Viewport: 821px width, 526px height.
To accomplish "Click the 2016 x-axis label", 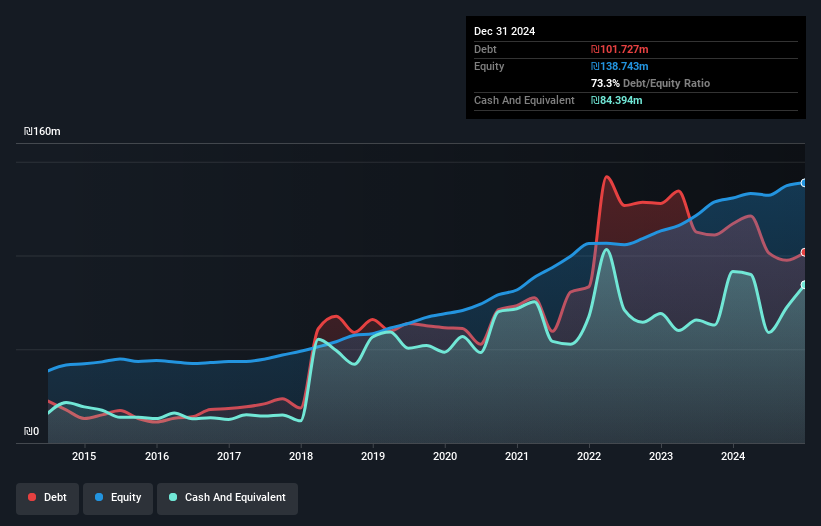I will (157, 456).
